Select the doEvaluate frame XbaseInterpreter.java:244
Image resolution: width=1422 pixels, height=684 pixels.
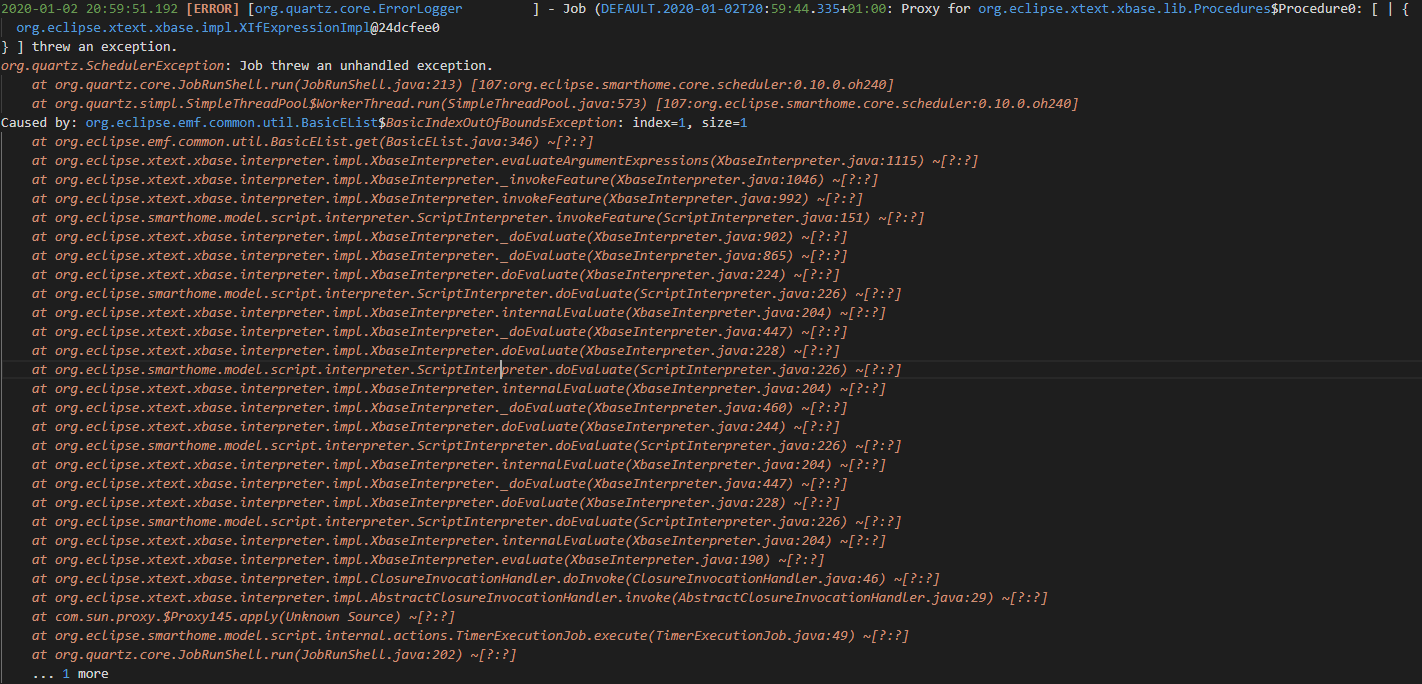click(436, 427)
